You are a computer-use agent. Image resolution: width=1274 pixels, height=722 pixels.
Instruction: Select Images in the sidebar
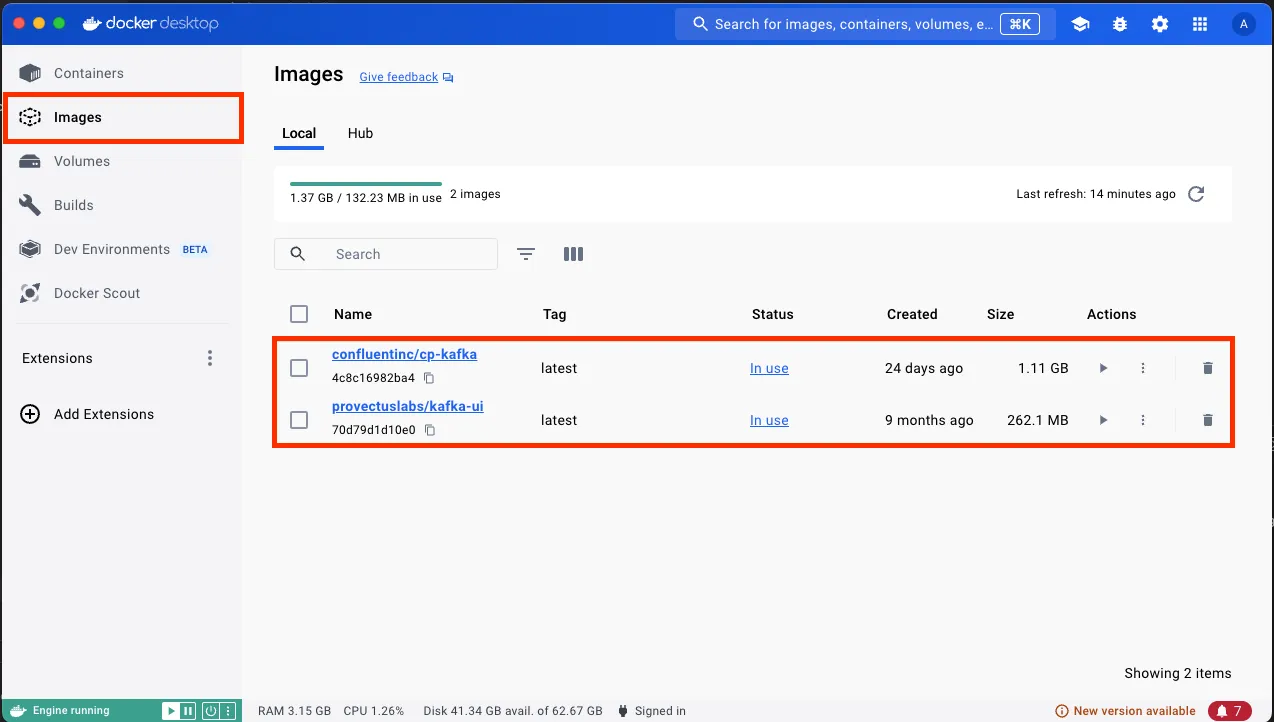pos(123,117)
